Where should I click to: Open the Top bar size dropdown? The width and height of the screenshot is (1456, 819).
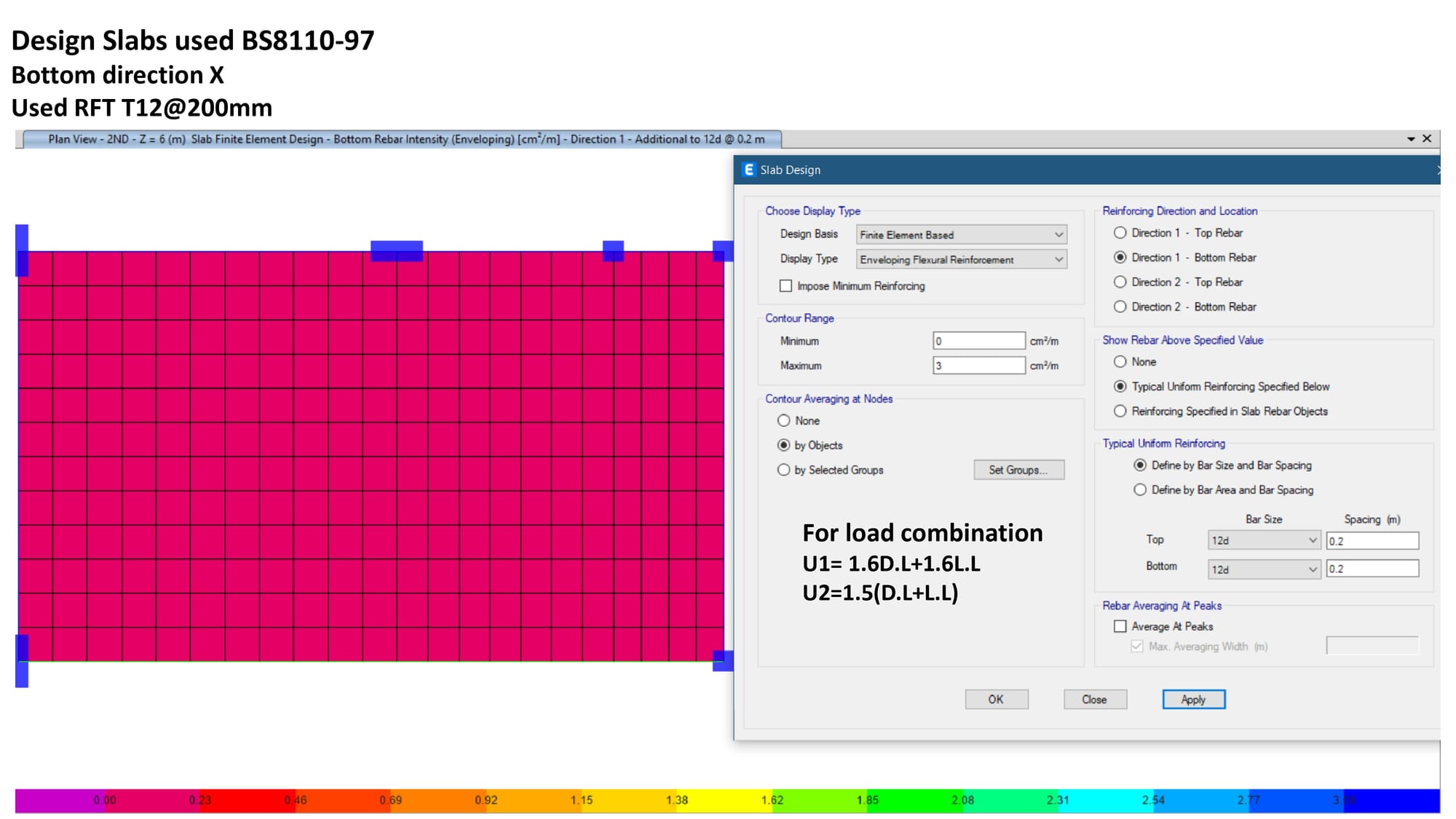pos(1263,540)
